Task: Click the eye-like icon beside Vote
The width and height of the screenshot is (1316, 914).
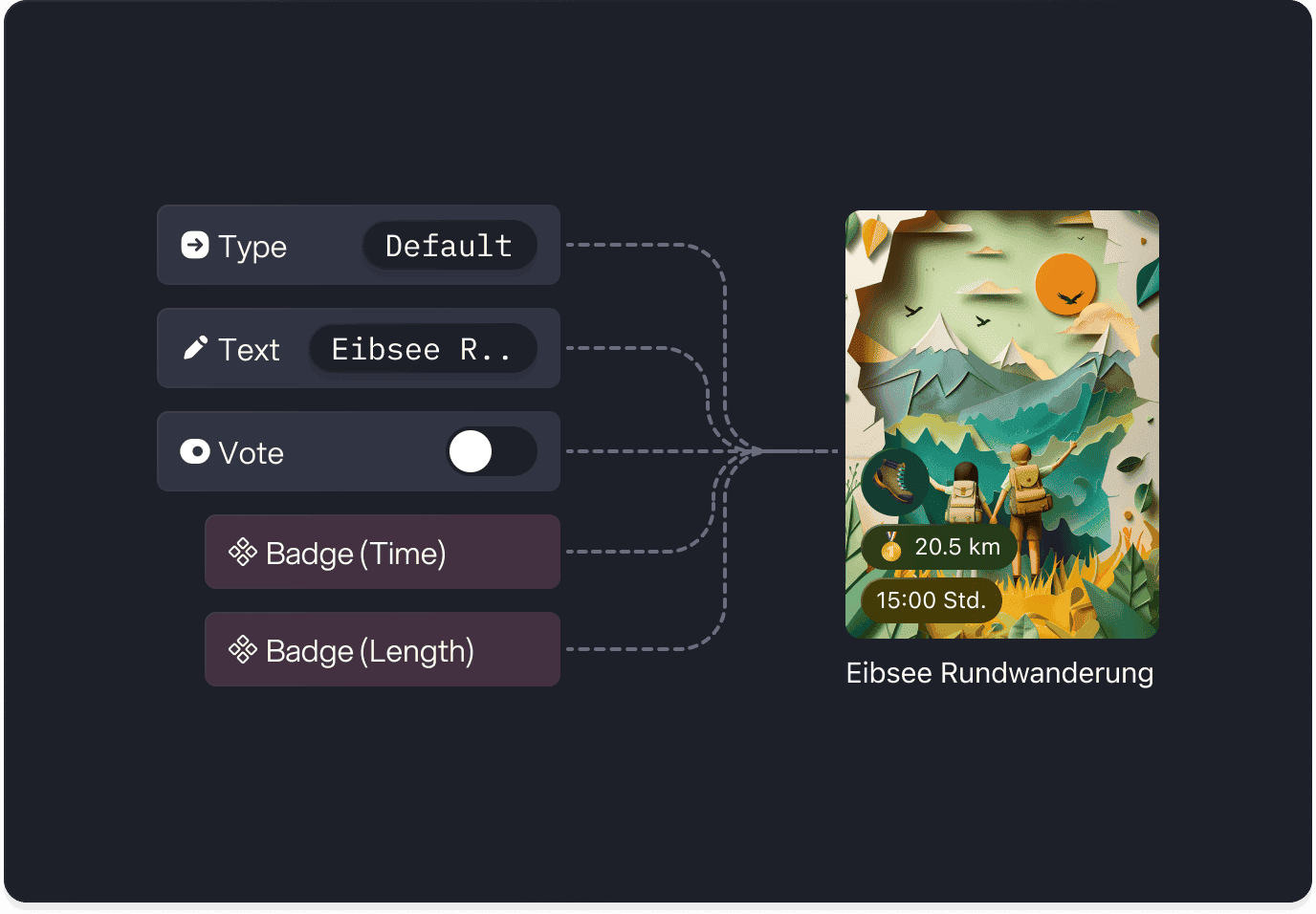Action: click(x=195, y=451)
